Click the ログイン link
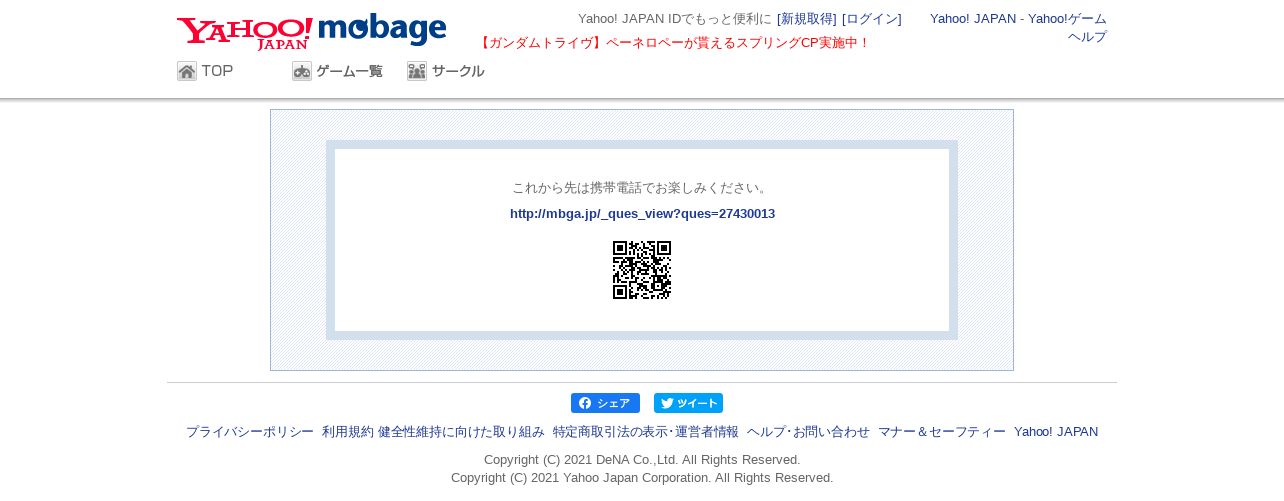 [x=872, y=19]
